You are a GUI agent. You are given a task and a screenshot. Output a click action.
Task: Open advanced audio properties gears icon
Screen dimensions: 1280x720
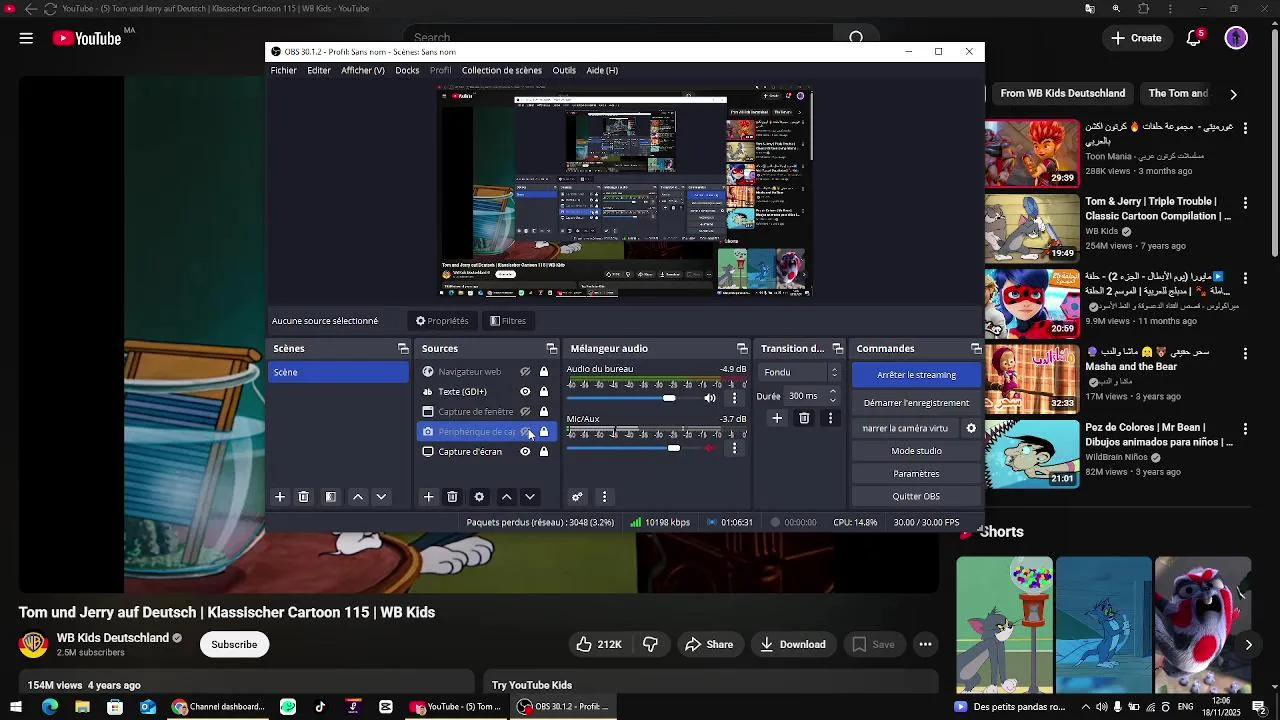click(577, 497)
